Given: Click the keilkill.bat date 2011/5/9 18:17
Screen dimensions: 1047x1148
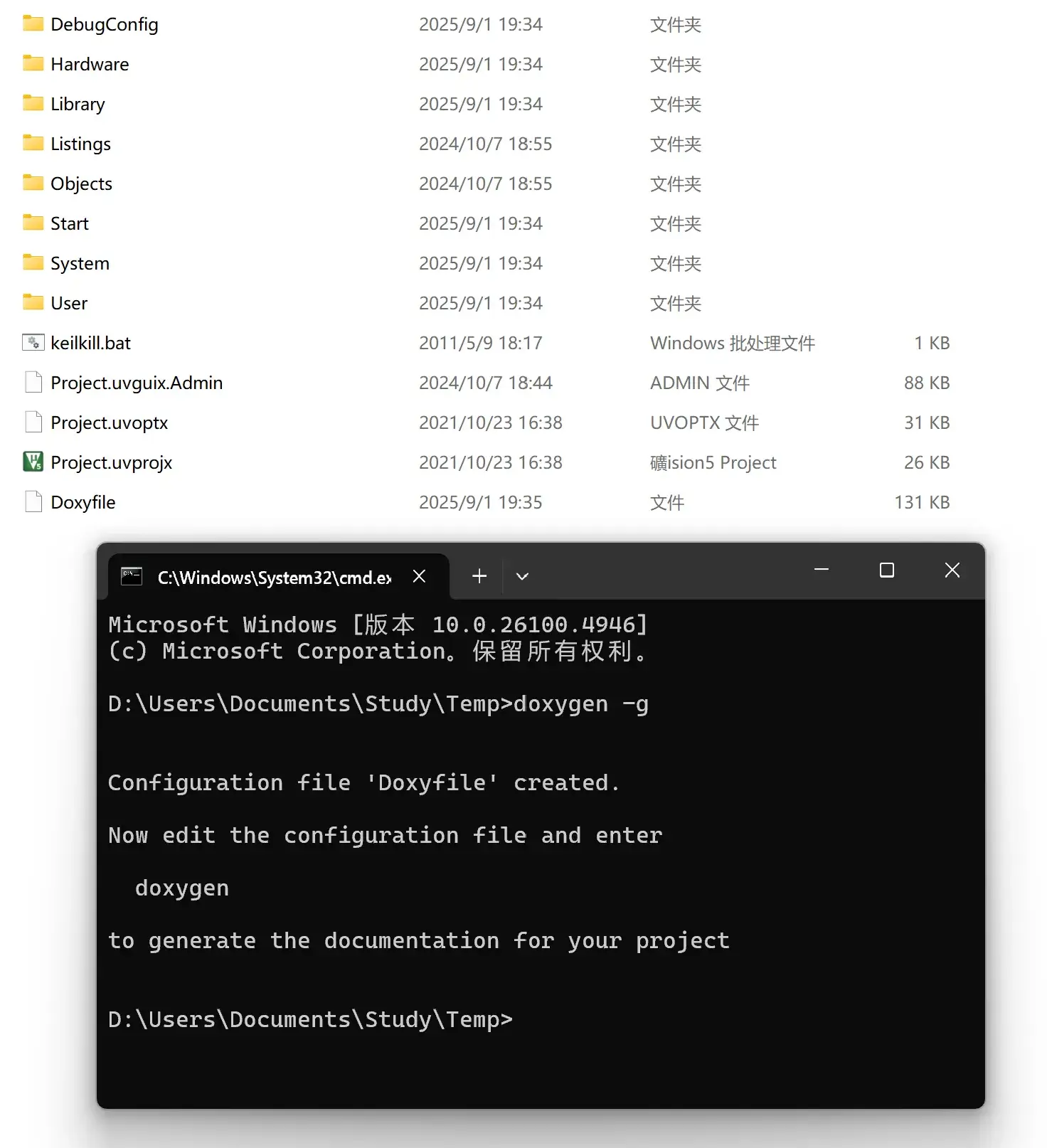Looking at the screenshot, I should [480, 343].
